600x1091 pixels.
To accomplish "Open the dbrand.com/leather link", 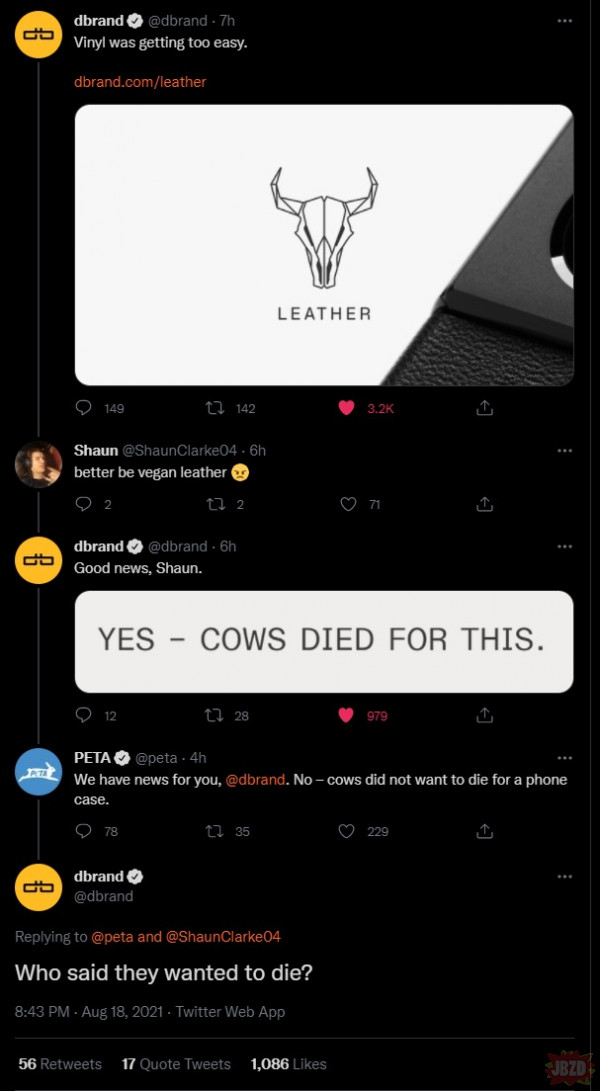I will (140, 82).
